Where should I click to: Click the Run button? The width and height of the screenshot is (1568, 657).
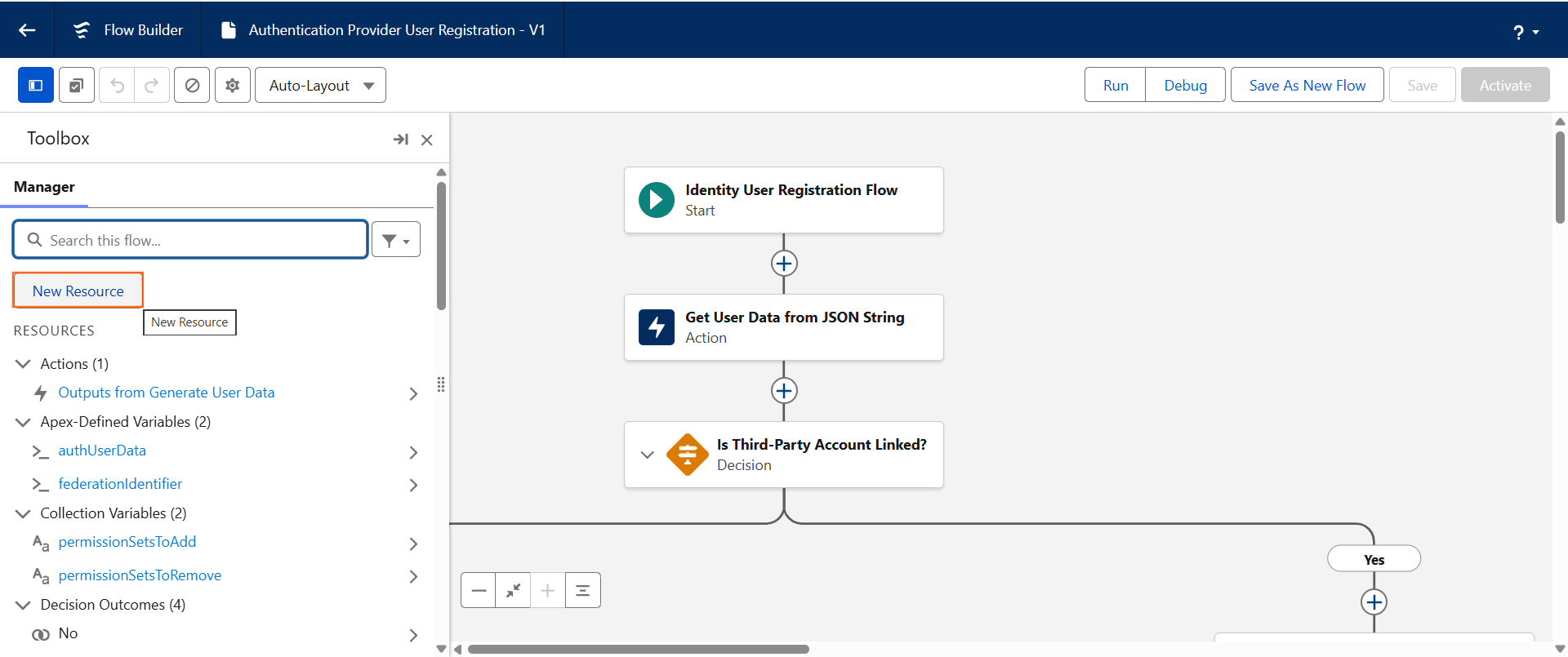[1115, 85]
